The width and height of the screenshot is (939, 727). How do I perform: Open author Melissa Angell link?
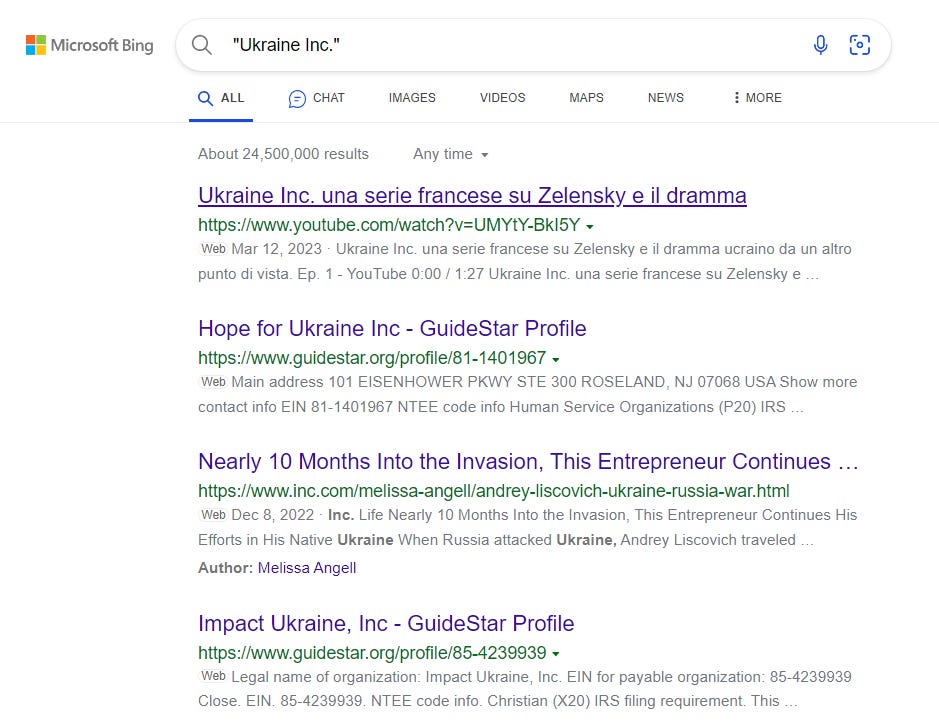(x=307, y=568)
